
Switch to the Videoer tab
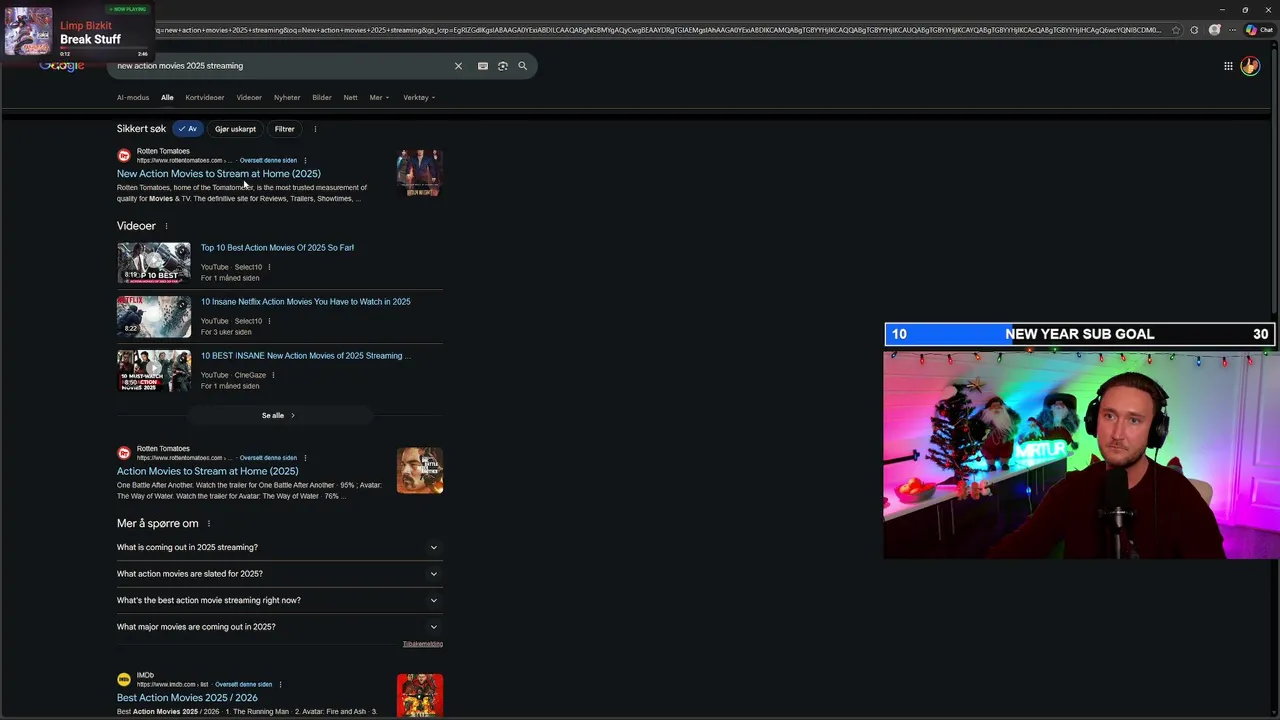point(249,98)
